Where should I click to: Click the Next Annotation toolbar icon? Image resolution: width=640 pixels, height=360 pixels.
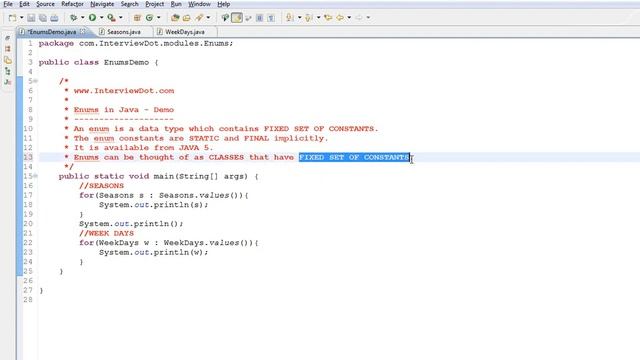pos(289,18)
